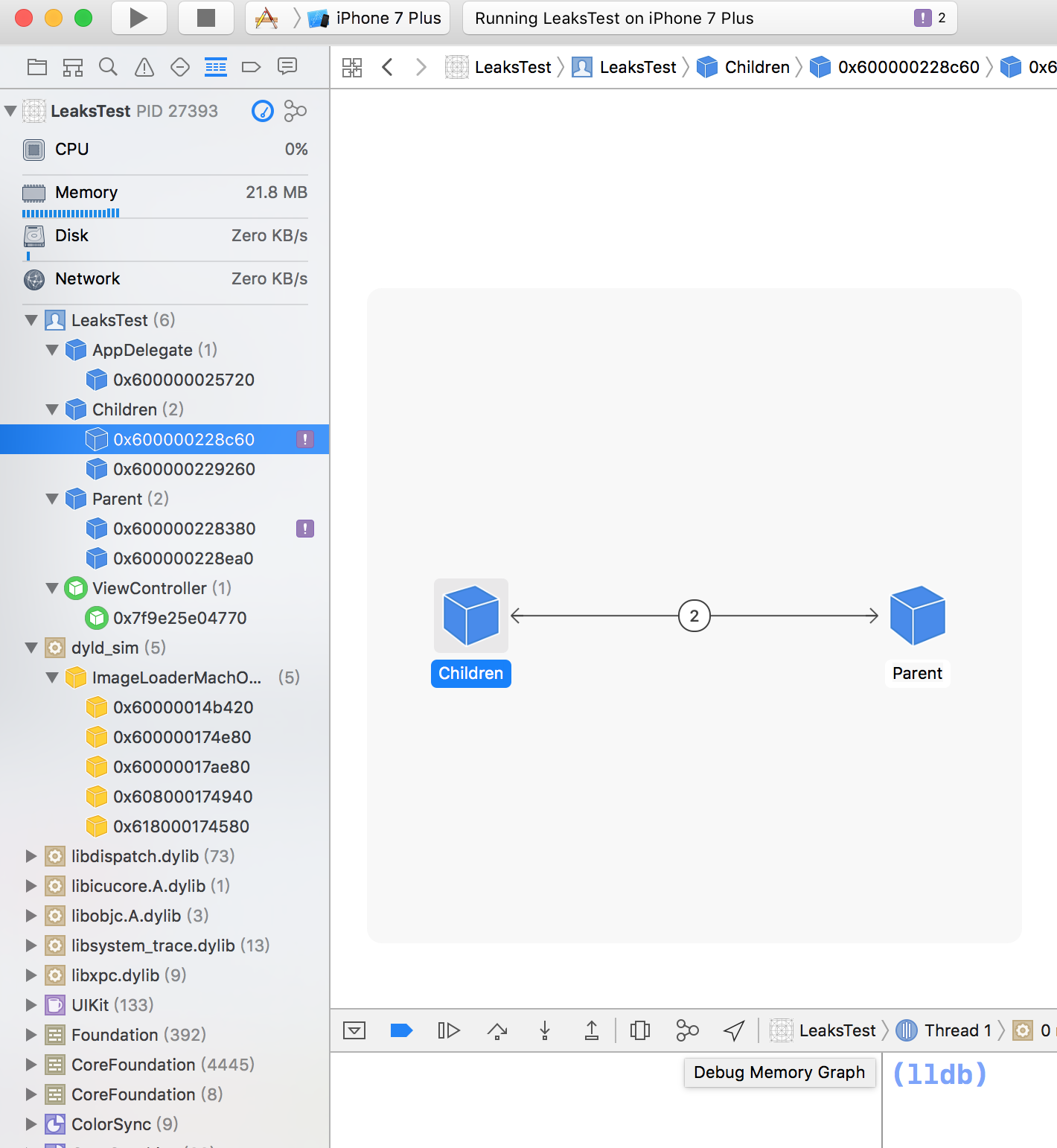Click Debug View Hierarchy button
Screen dimensions: 1057x1148
pos(640,1030)
